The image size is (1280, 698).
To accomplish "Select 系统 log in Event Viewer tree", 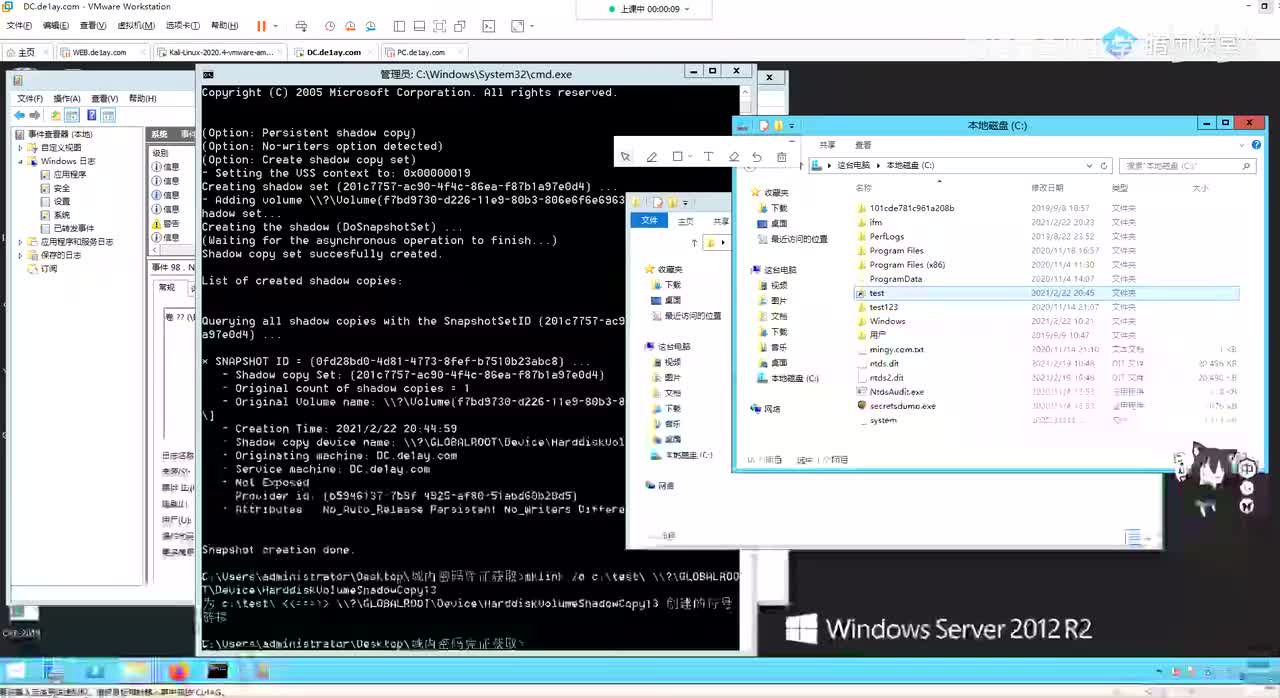I will 62,215.
